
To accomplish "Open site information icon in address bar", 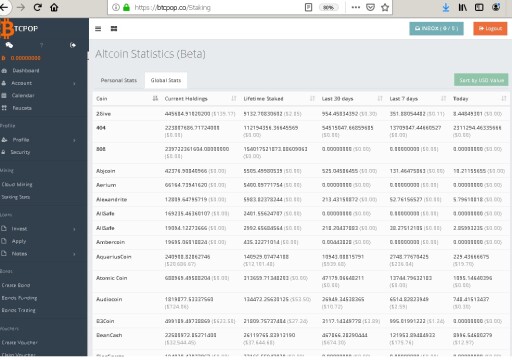I will pyautogui.click(x=116, y=7).
